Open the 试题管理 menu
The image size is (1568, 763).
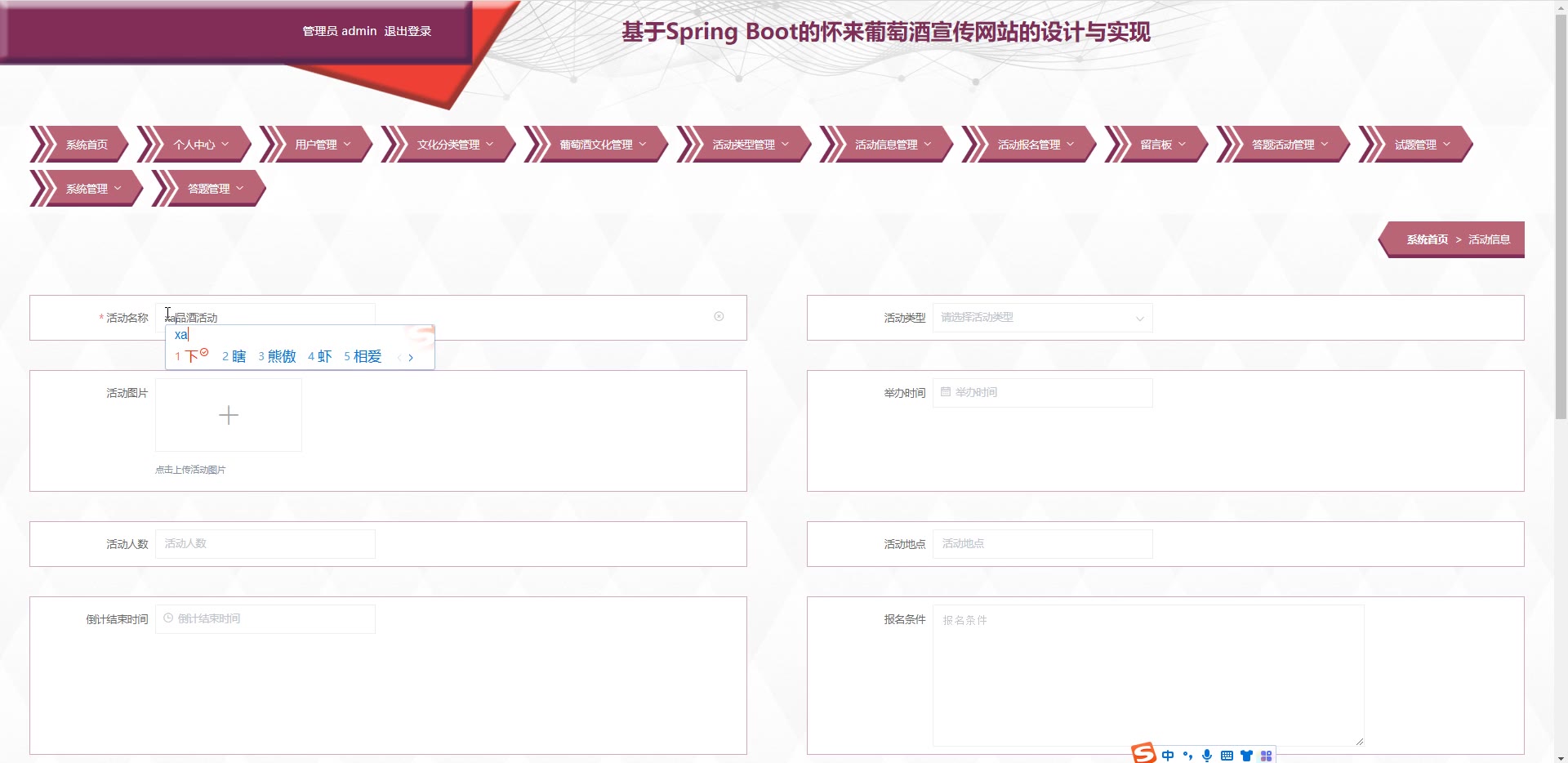tap(1415, 145)
